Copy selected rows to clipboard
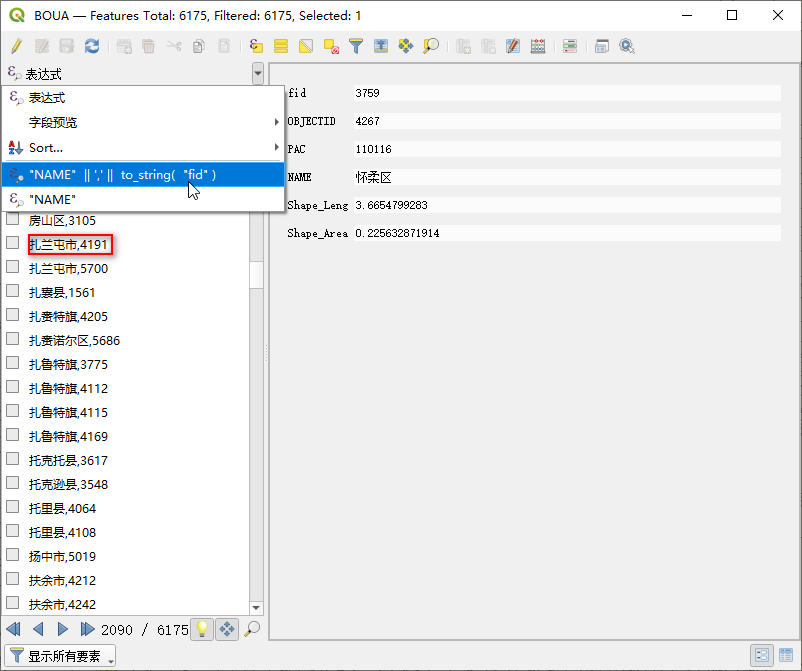The image size is (802, 671). coord(198,46)
